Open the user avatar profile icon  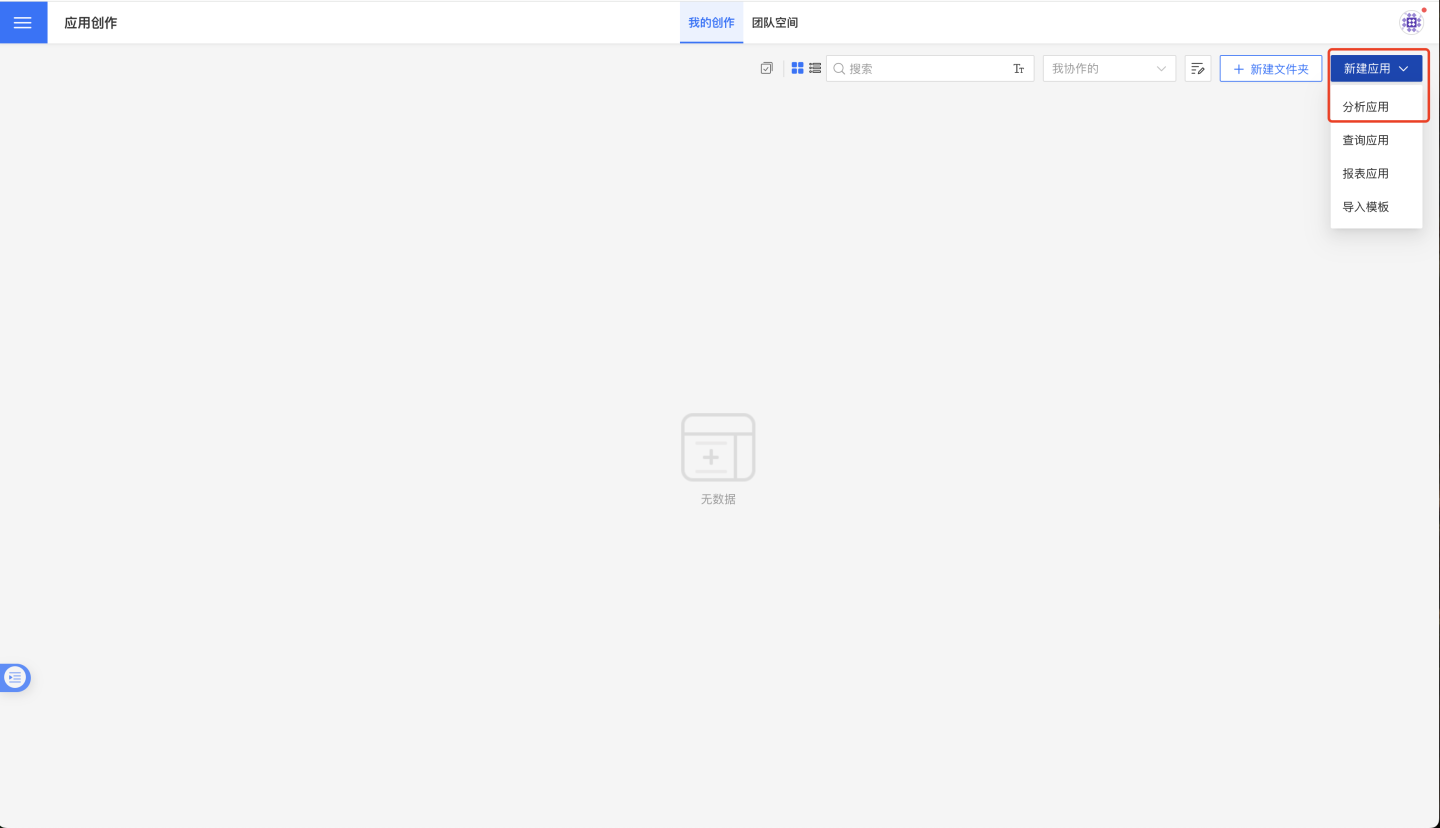pos(1411,22)
